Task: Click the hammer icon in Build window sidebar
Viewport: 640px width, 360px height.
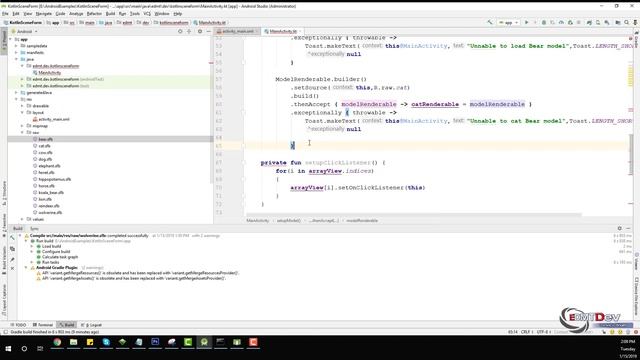Action: pyautogui.click(x=12, y=238)
